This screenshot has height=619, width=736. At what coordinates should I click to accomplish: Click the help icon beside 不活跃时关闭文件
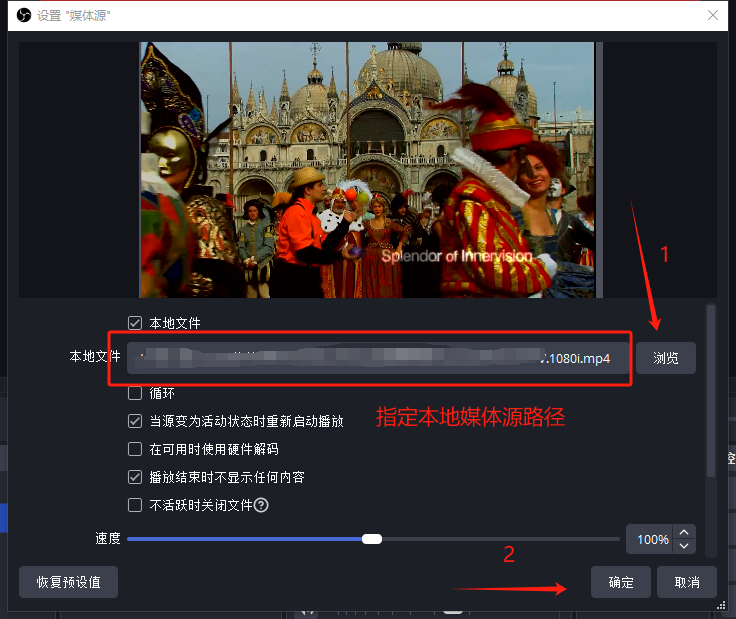coord(261,506)
